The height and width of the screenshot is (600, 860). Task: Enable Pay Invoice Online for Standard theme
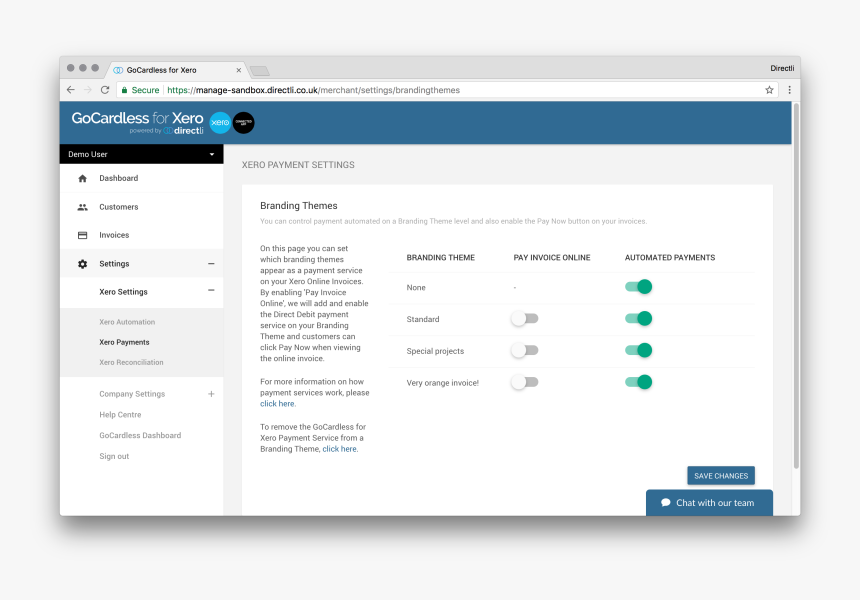[524, 319]
